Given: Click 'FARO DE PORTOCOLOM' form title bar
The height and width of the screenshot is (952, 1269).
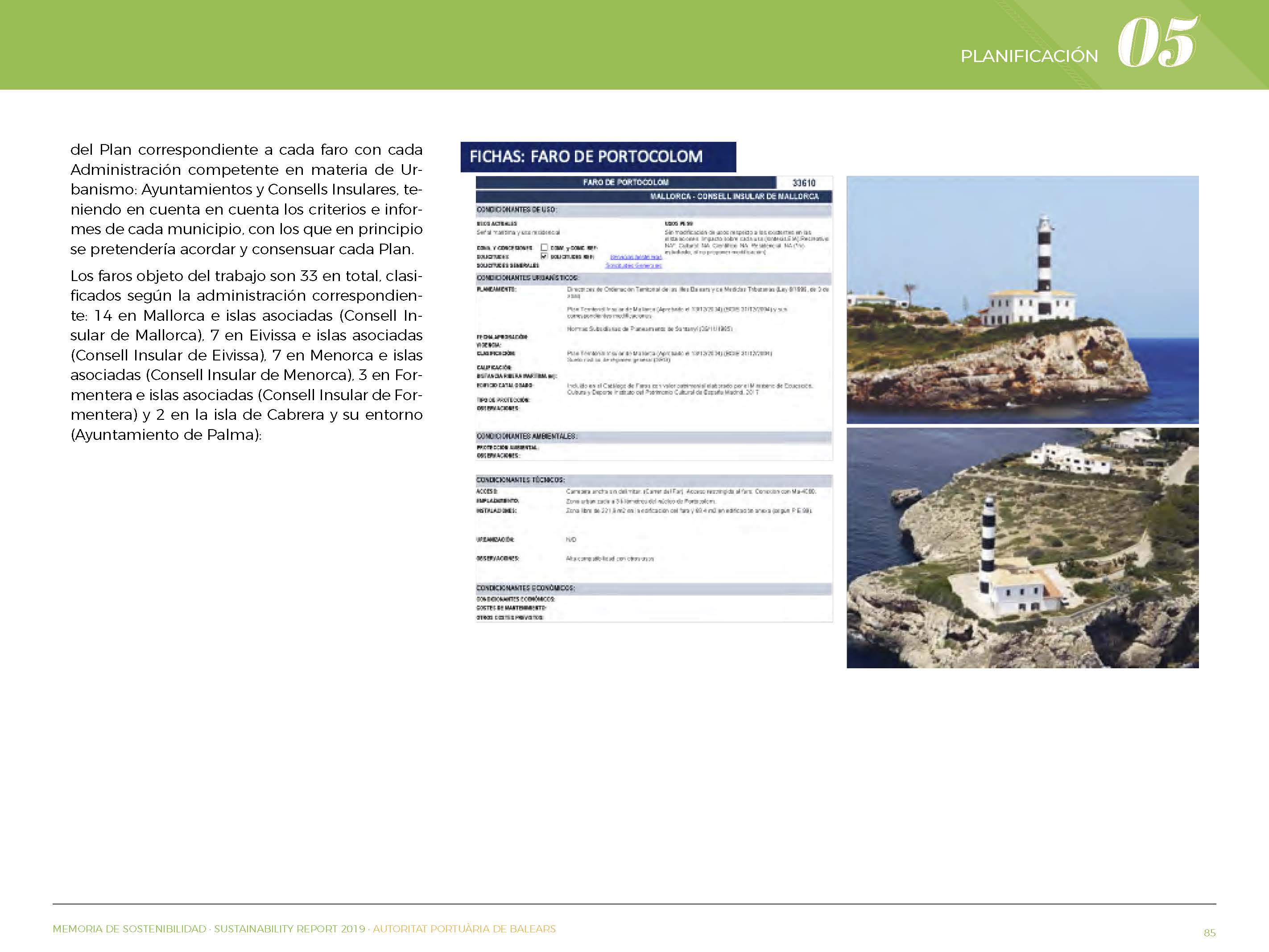Looking at the screenshot, I should click(x=625, y=182).
